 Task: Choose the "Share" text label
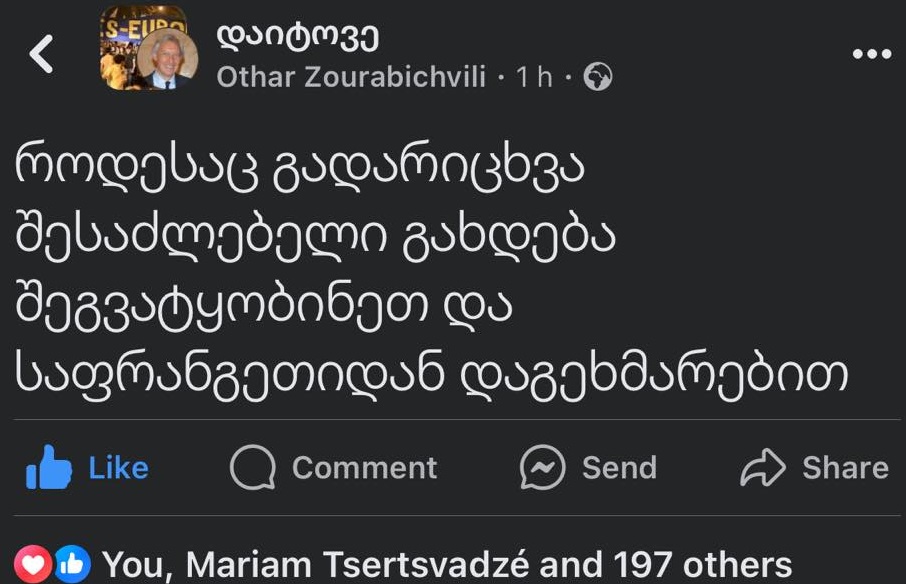pos(845,468)
